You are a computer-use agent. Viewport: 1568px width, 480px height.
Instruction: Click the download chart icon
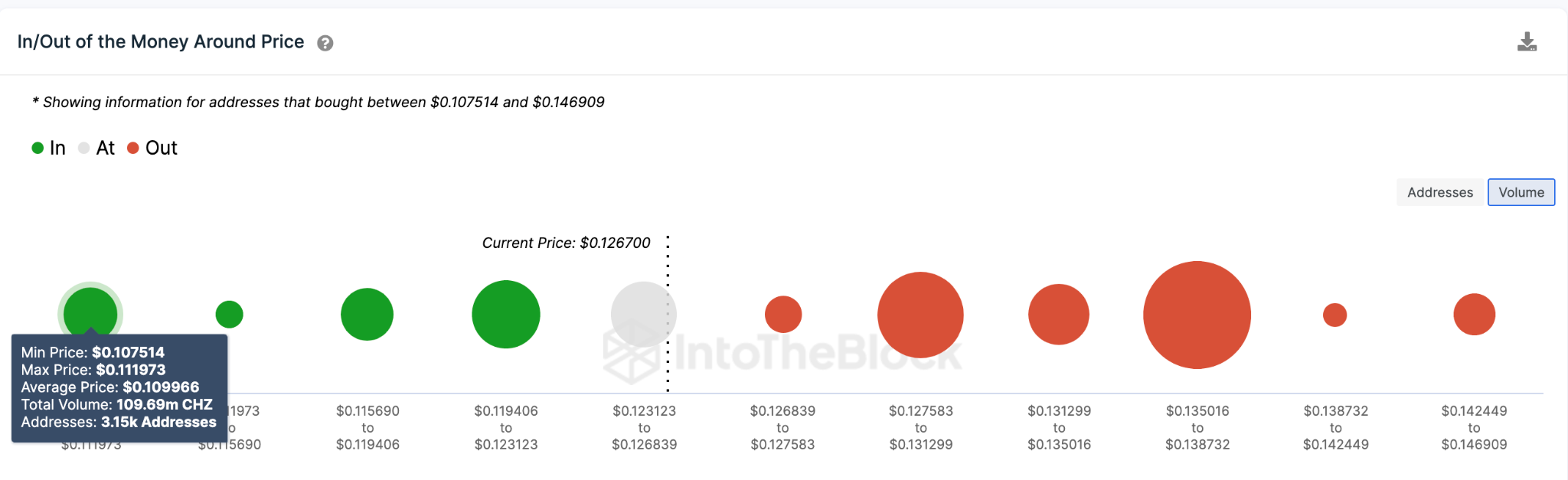coord(1527,42)
